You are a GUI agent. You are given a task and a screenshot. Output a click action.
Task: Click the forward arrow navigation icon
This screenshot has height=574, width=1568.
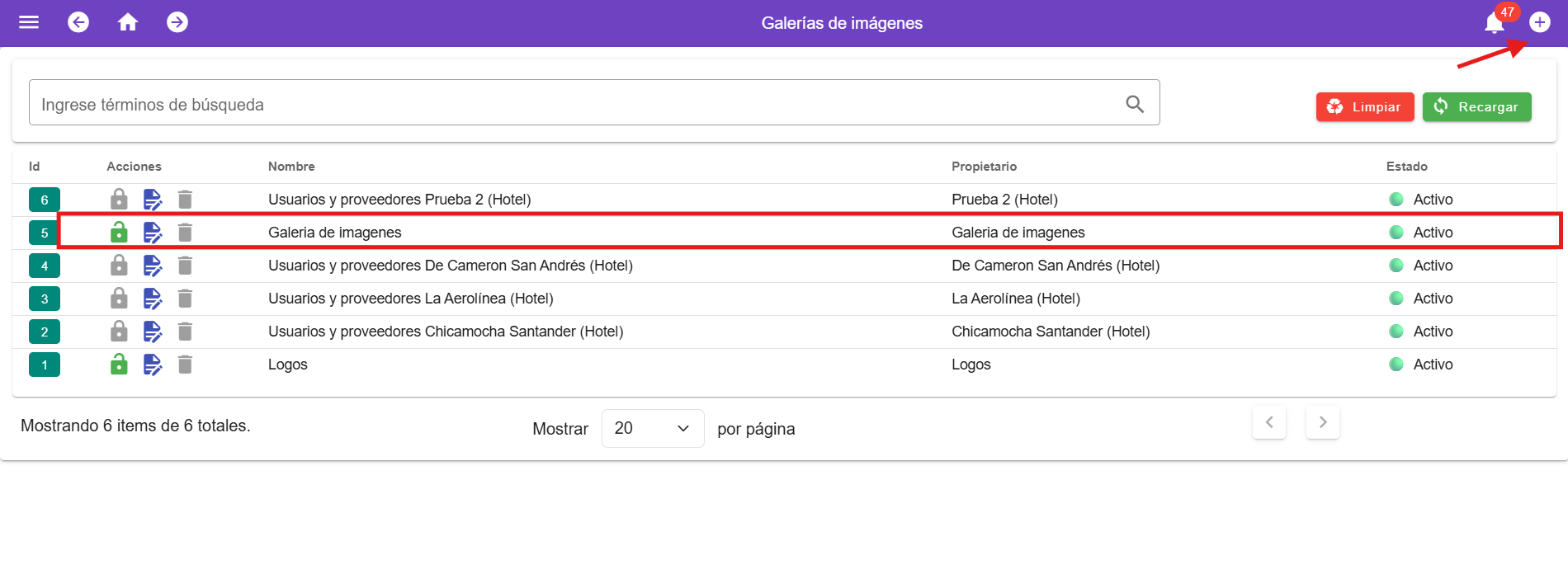tap(177, 22)
